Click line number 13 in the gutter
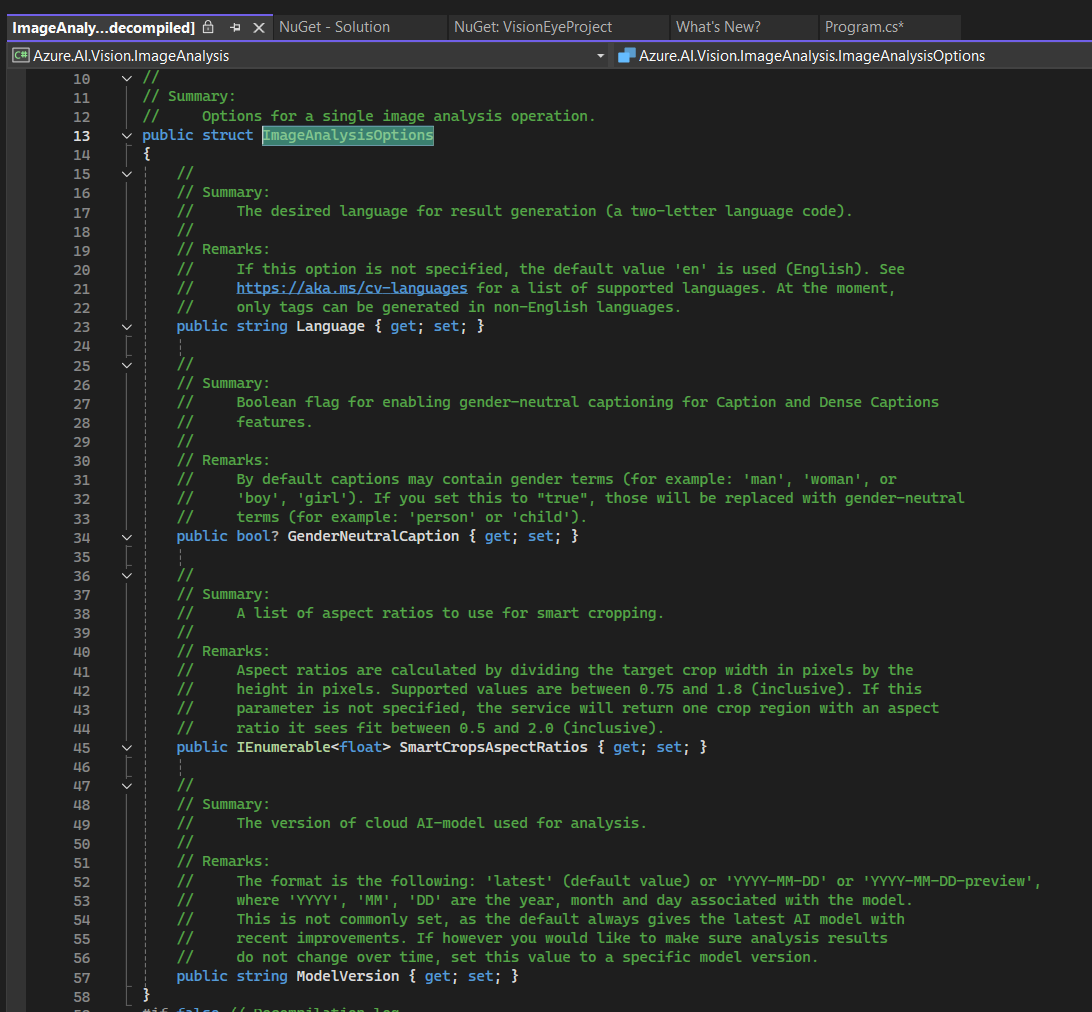The width and height of the screenshot is (1092, 1012). [81, 136]
